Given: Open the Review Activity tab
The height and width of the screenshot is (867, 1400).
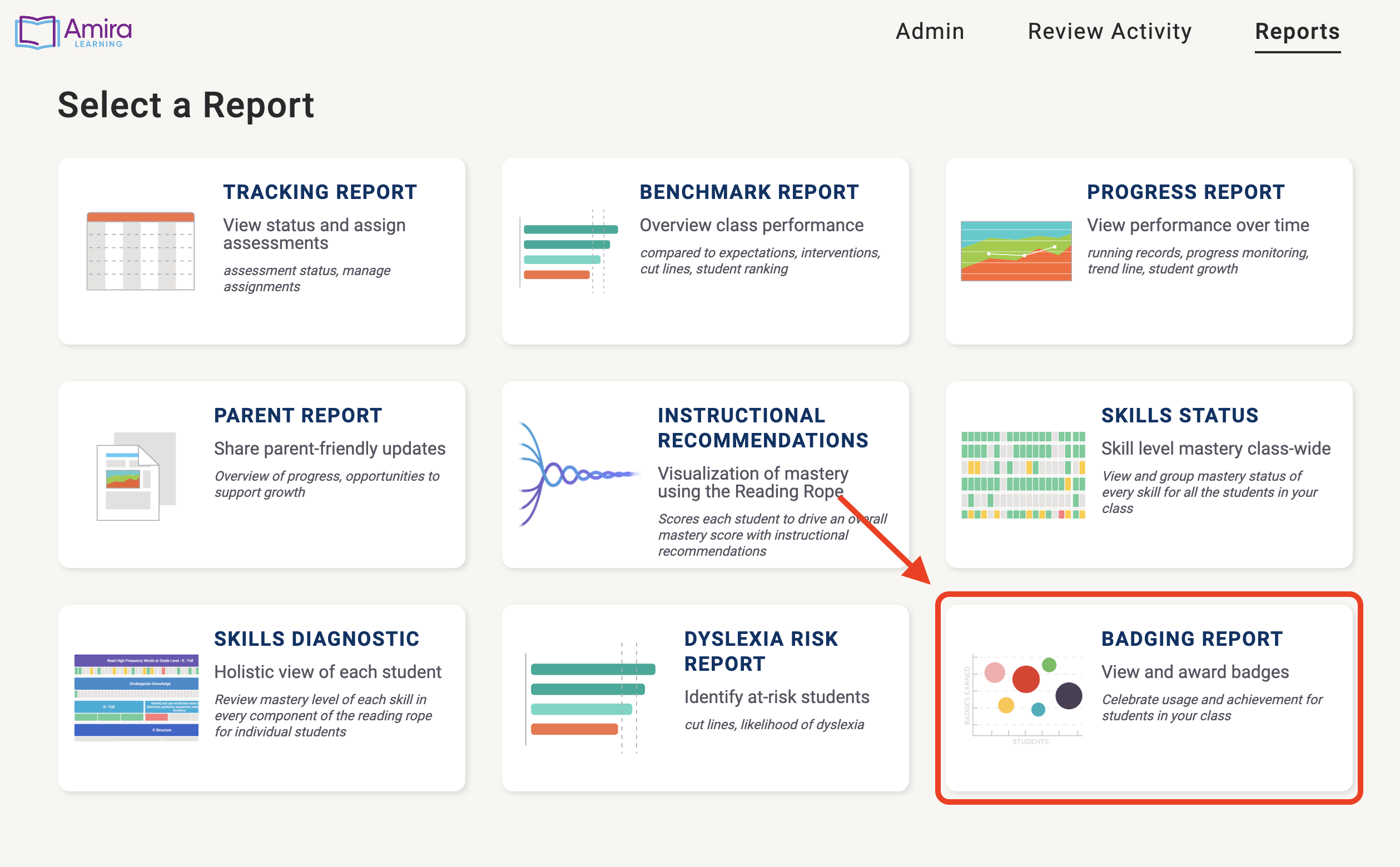Looking at the screenshot, I should coord(1109,32).
